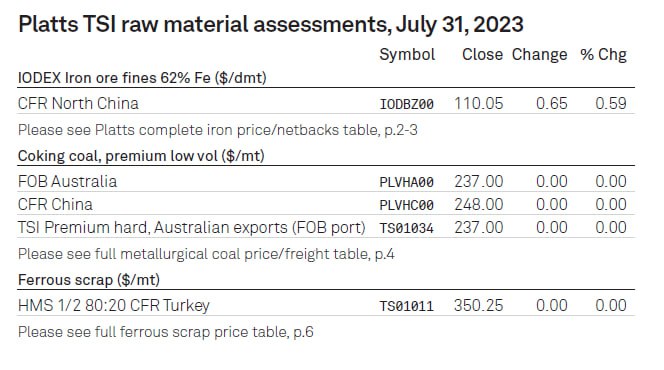The image size is (664, 370).
Task: Click the TS01011 symbol code
Action: [407, 306]
